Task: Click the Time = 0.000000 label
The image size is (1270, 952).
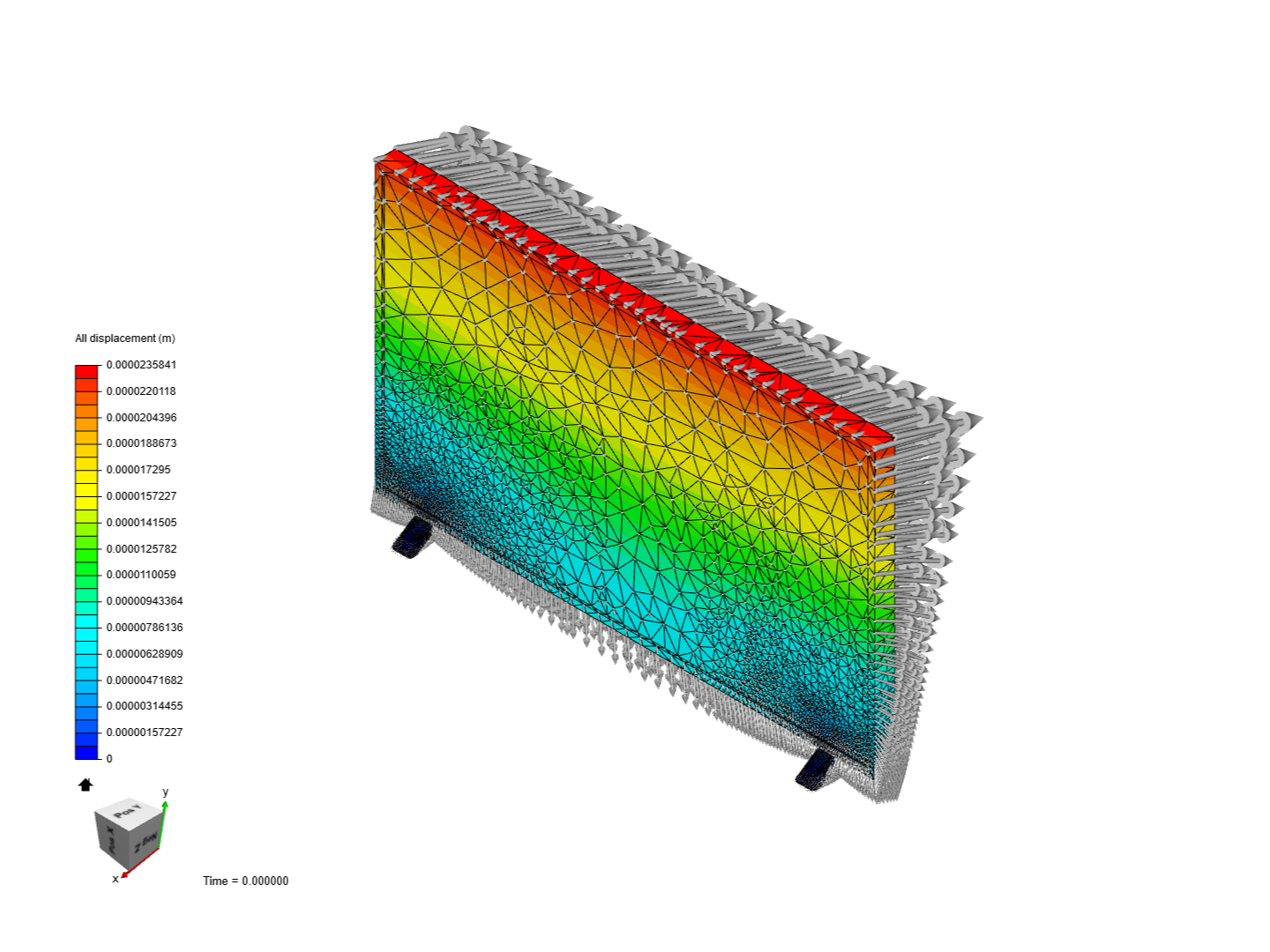Action: tap(245, 881)
